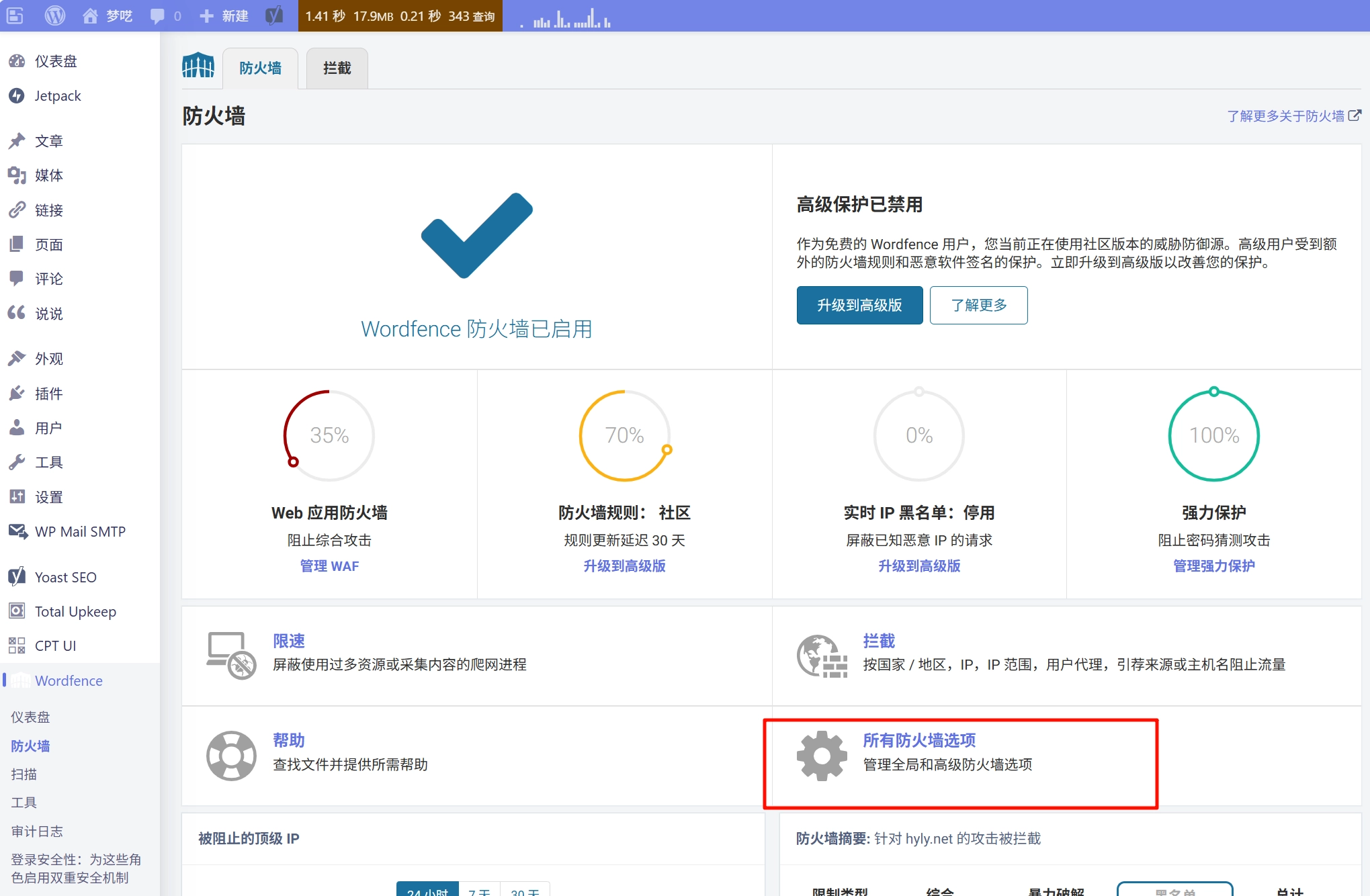1370x896 pixels.
Task: Click 升级到高级版 blue button
Action: (859, 305)
